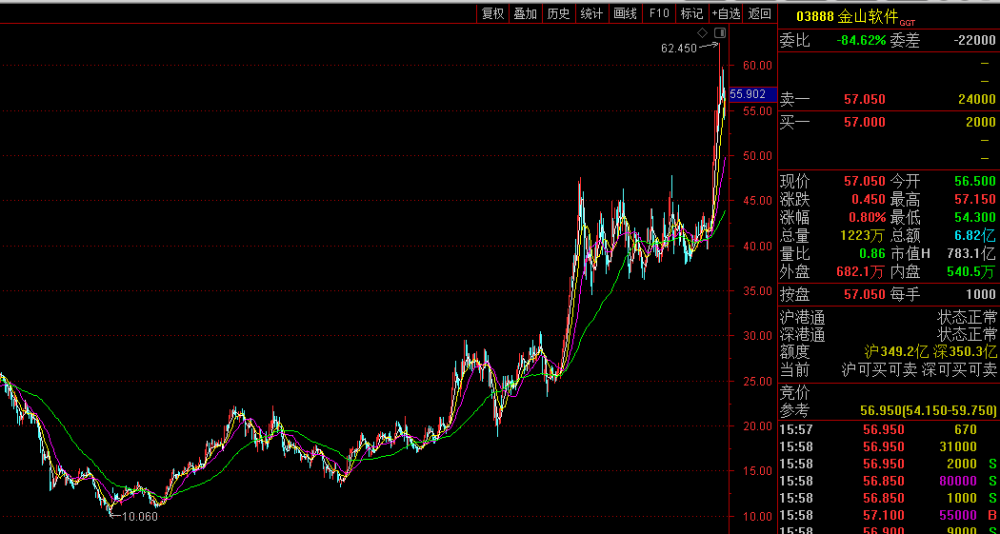Select the 卖一 ask price 57.050
This screenshot has width=1000, height=534.
(865, 99)
